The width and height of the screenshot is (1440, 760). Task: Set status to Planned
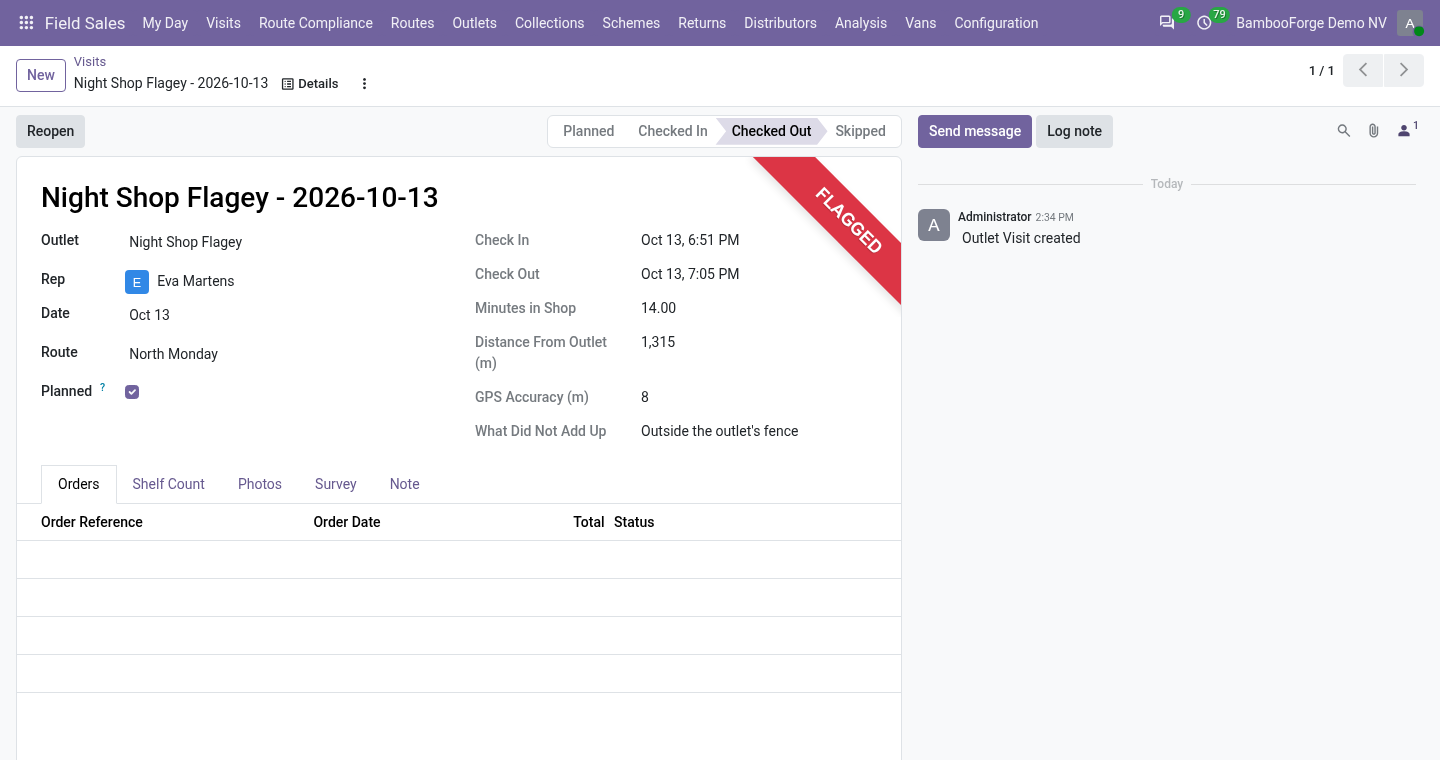coord(588,131)
